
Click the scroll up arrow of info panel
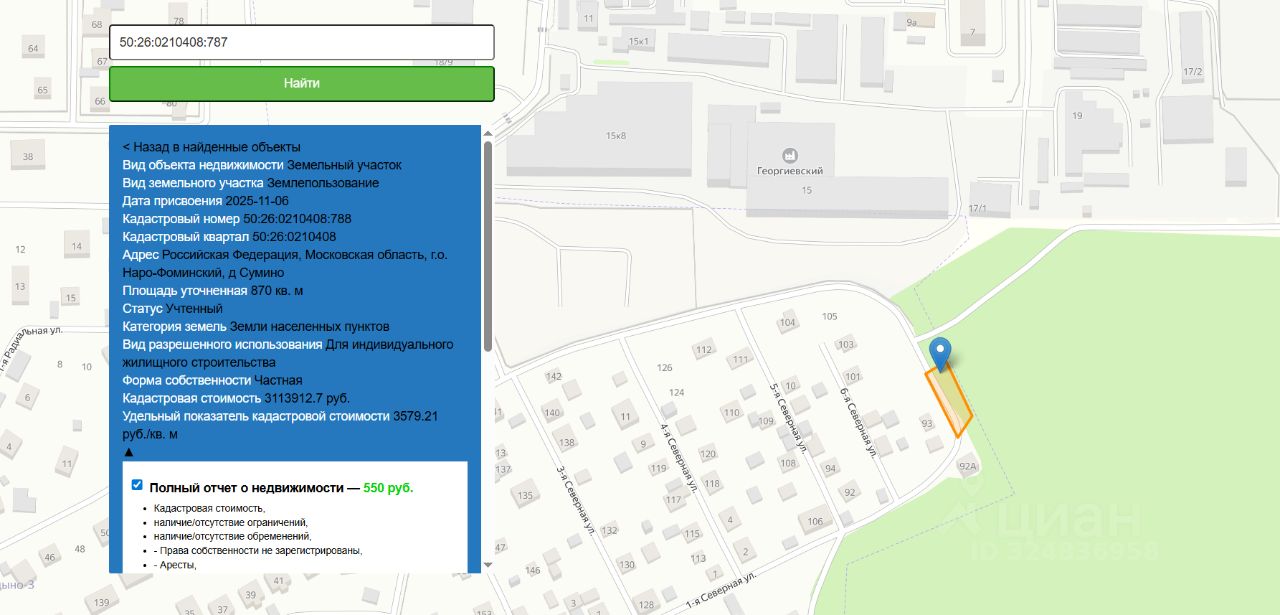click(488, 132)
